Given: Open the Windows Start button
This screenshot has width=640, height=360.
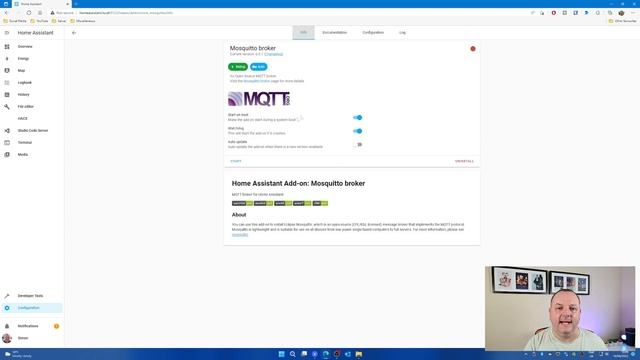Looking at the screenshot, I should [281, 354].
